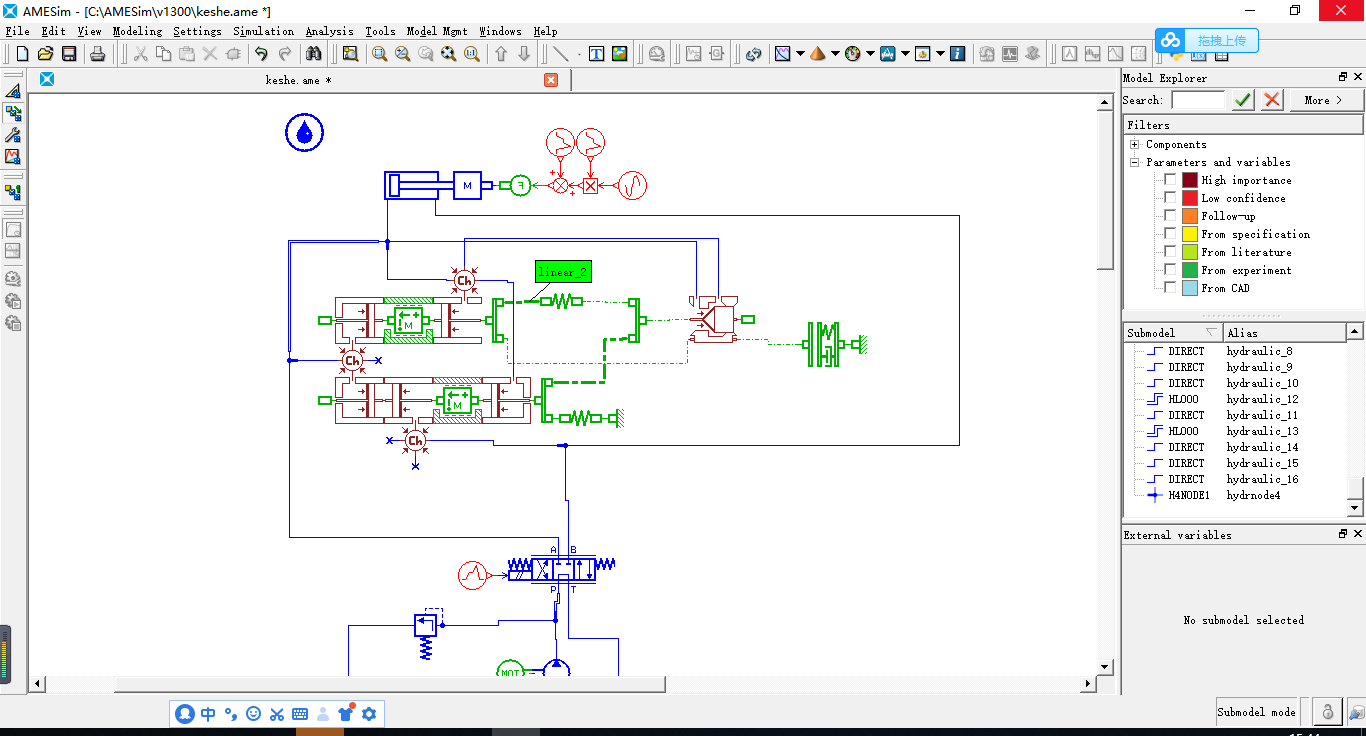Image resolution: width=1366 pixels, height=736 pixels.
Task: Toggle the Low confidence filter checkbox
Action: click(1169, 198)
